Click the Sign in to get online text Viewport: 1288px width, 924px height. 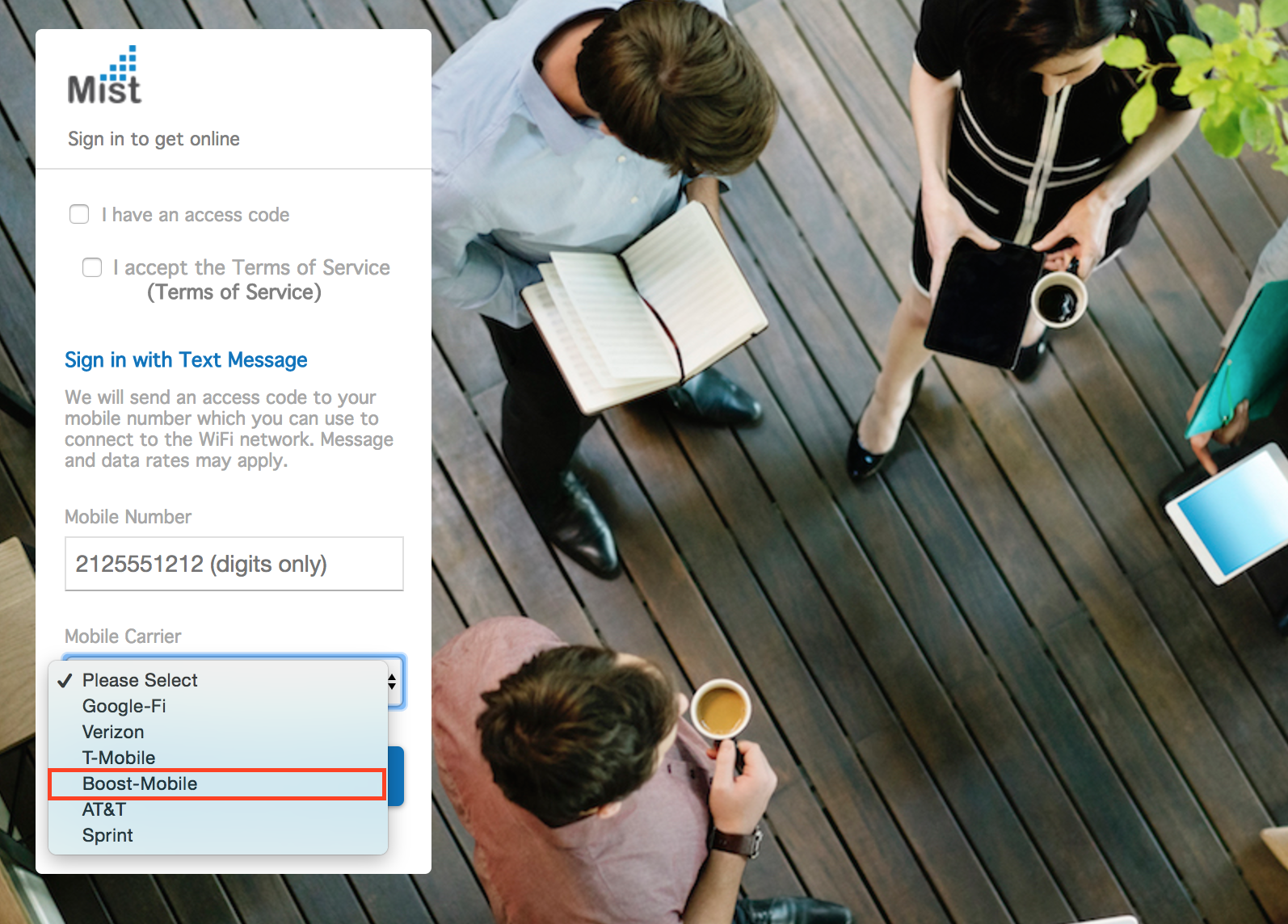pos(154,139)
